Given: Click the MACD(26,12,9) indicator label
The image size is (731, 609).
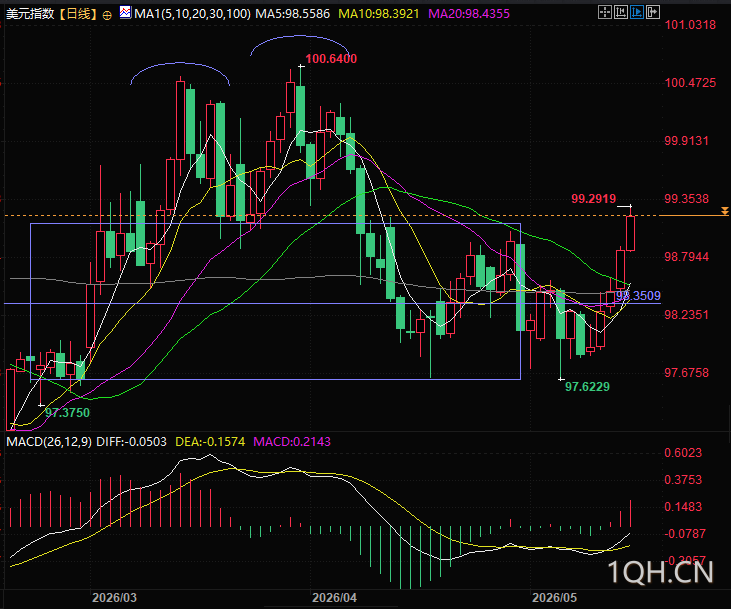Looking at the screenshot, I should click(49, 442).
